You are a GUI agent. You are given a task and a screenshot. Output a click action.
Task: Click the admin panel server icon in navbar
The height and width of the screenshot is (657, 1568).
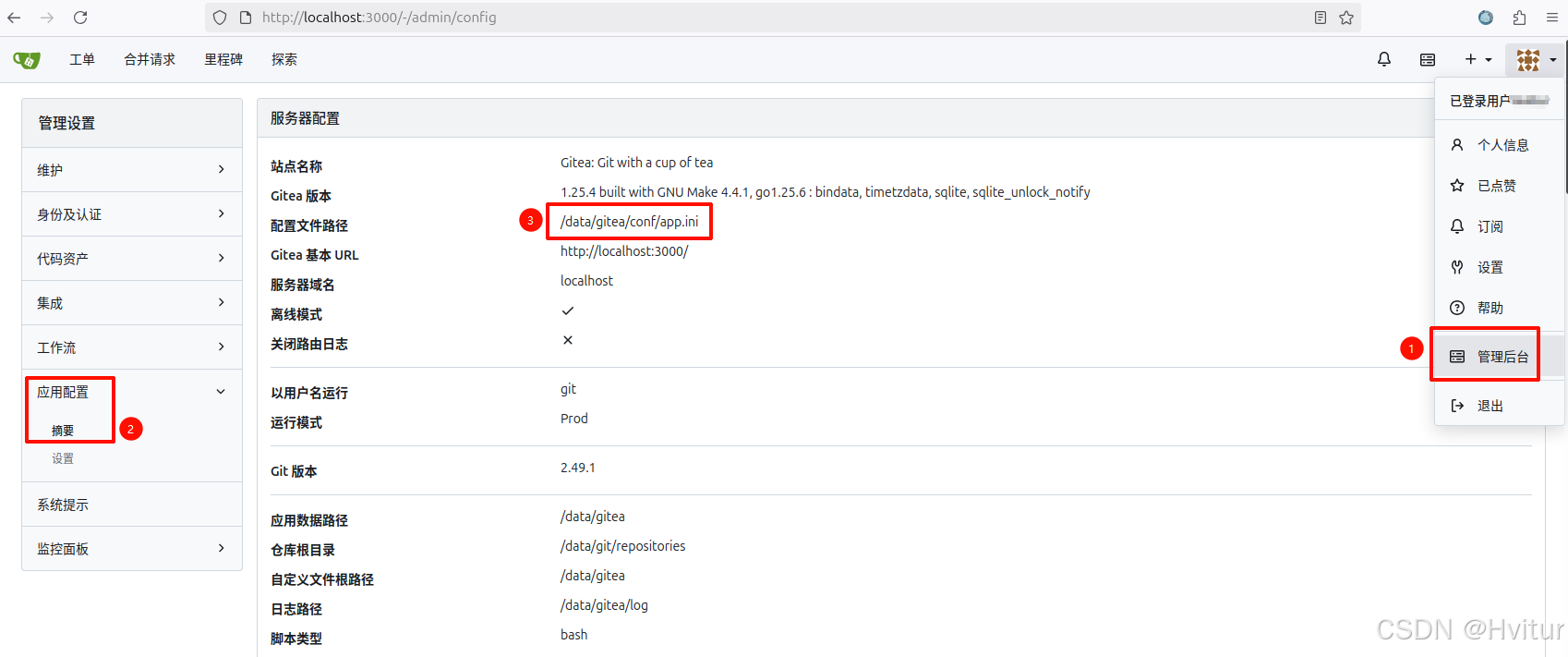[x=1428, y=59]
